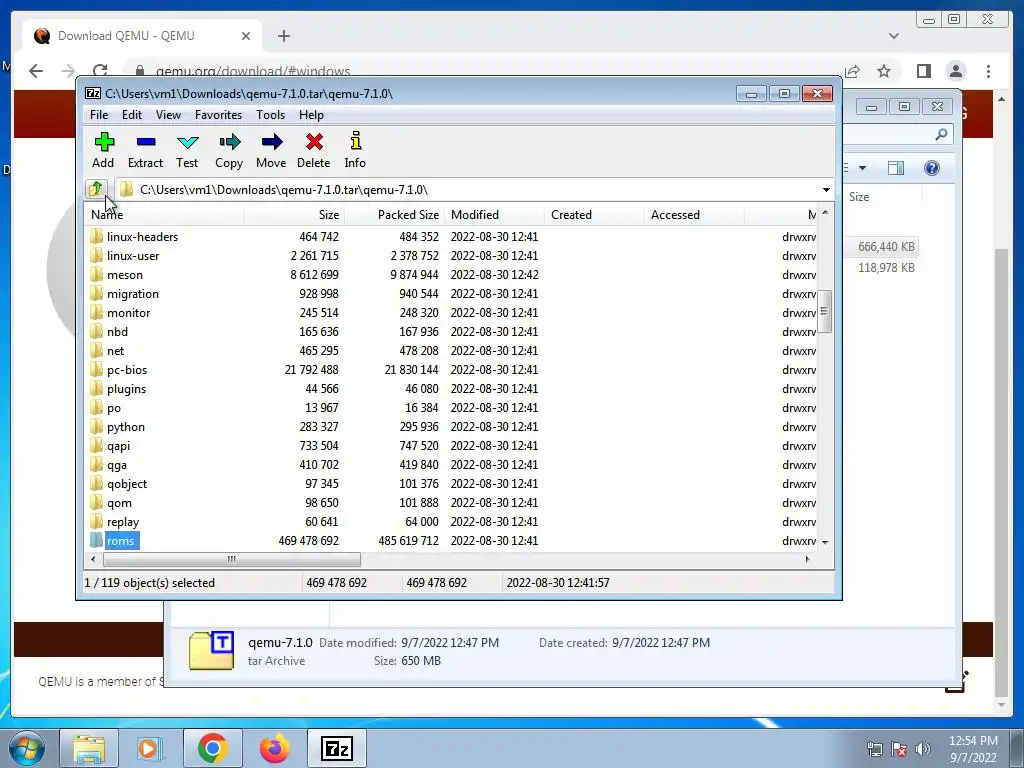Run Test on the archive

(x=187, y=150)
